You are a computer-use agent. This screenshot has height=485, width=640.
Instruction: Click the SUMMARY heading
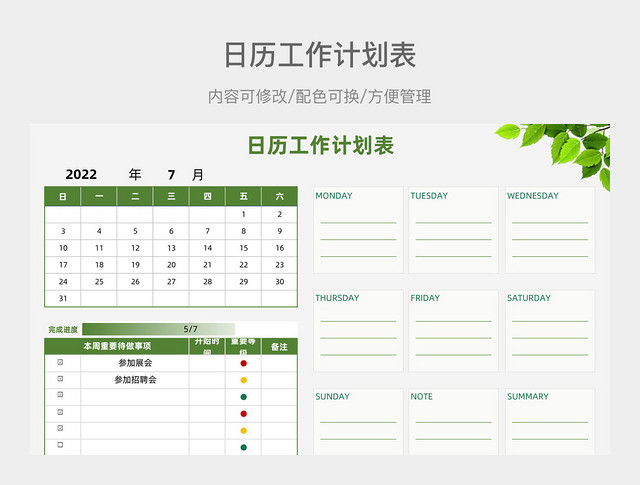click(x=528, y=396)
